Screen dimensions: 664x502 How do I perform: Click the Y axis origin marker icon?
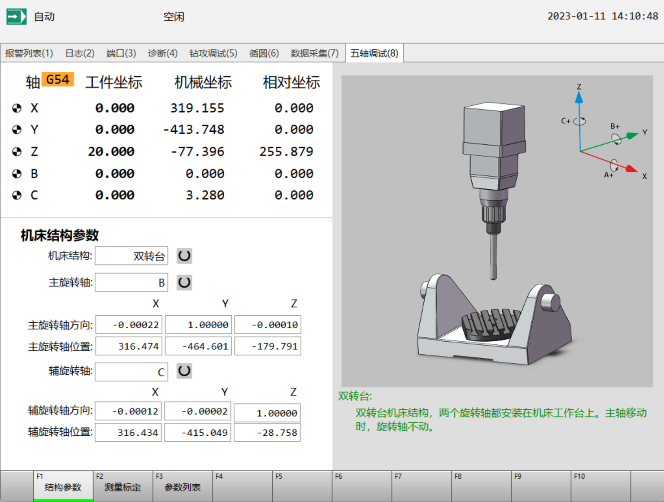[x=16, y=130]
